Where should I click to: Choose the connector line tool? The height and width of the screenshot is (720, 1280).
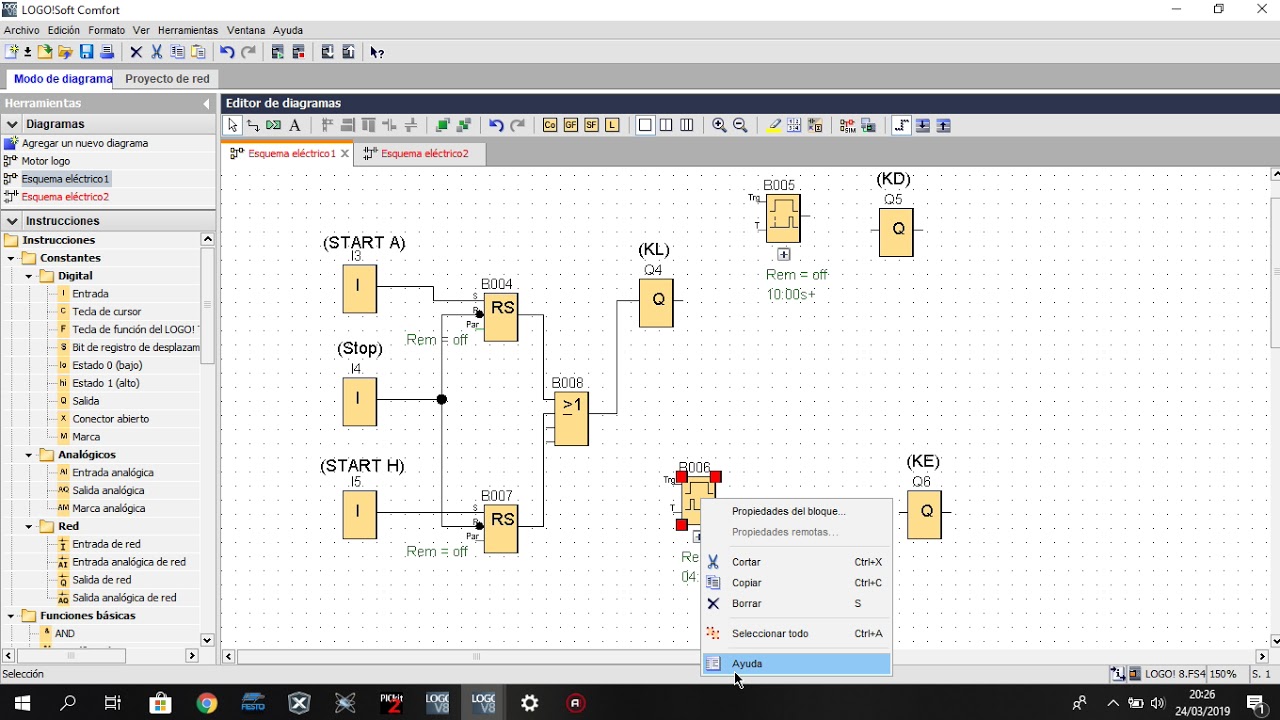253,125
